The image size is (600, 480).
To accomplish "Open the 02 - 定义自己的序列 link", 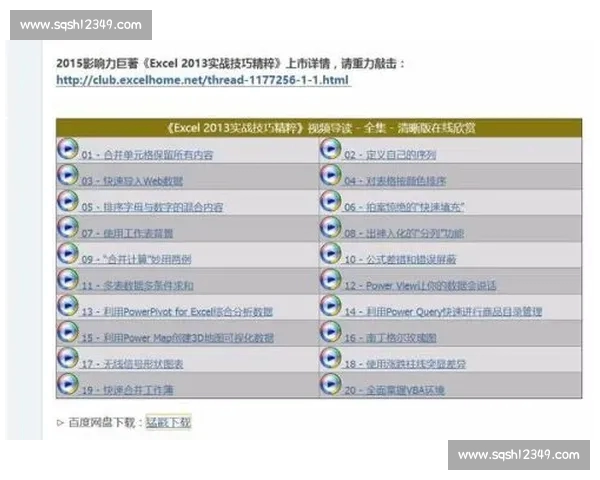I will (x=390, y=155).
